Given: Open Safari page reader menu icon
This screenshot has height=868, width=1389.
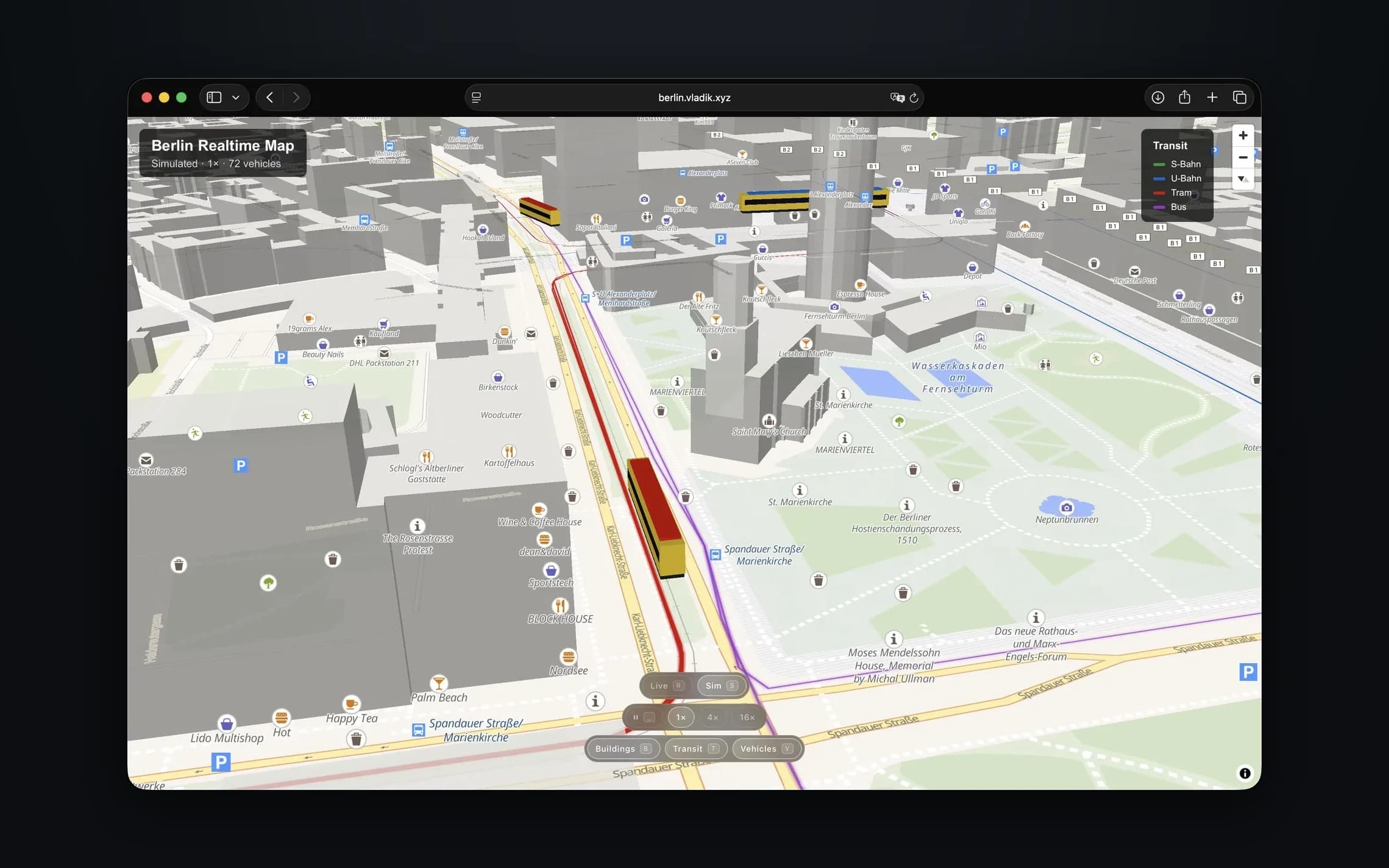Looking at the screenshot, I should 477,98.
